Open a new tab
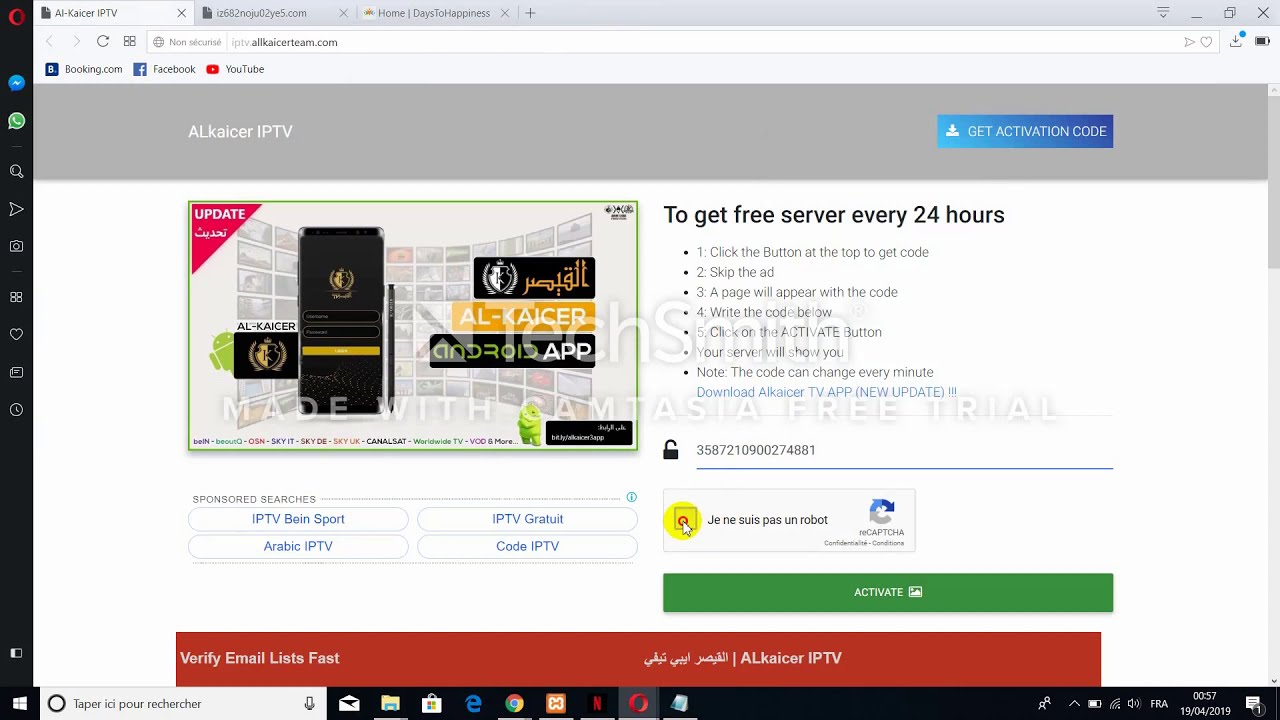1280x720 pixels. [530, 13]
